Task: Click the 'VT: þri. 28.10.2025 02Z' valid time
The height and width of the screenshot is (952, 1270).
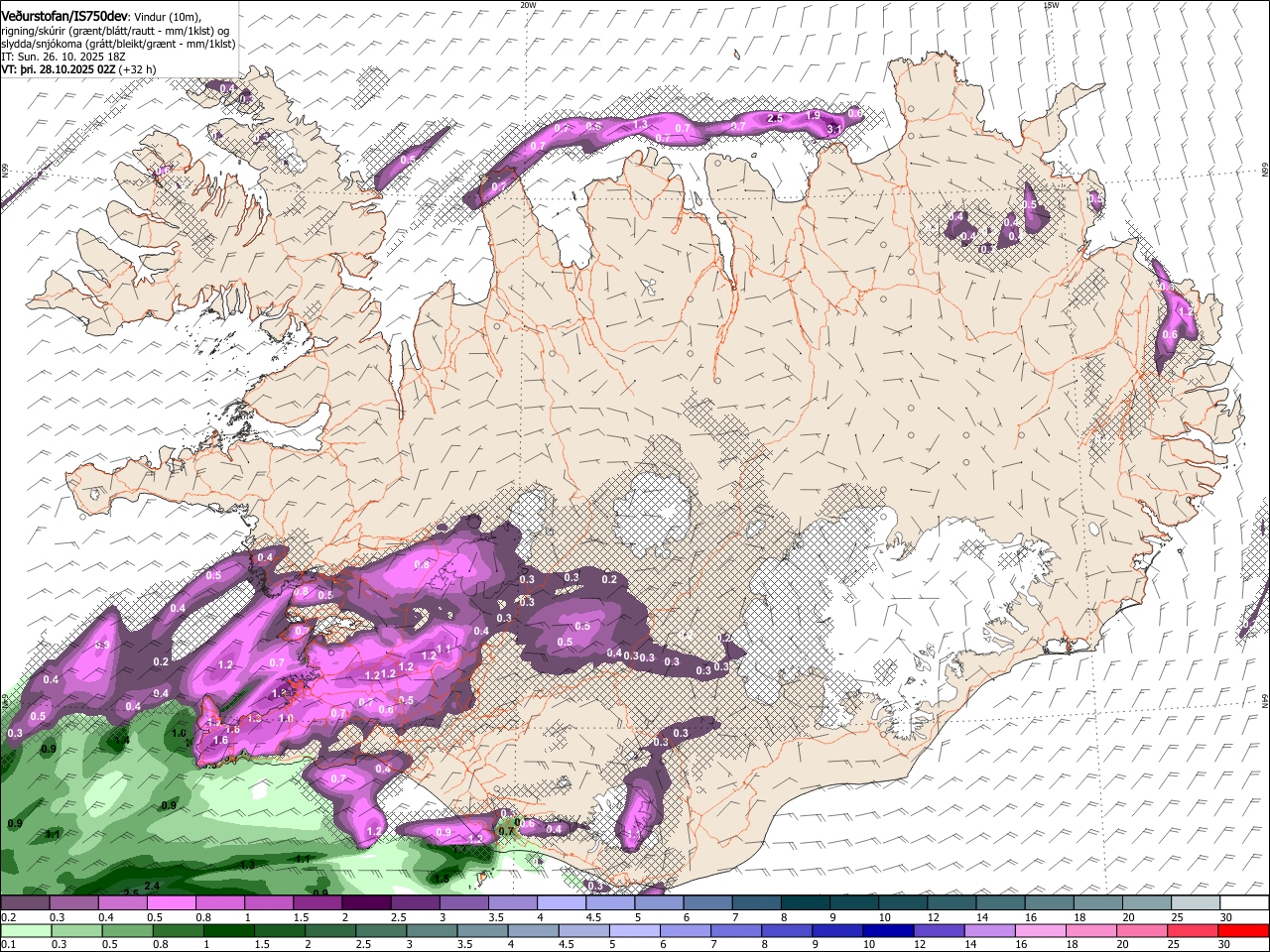Action: coord(60,70)
